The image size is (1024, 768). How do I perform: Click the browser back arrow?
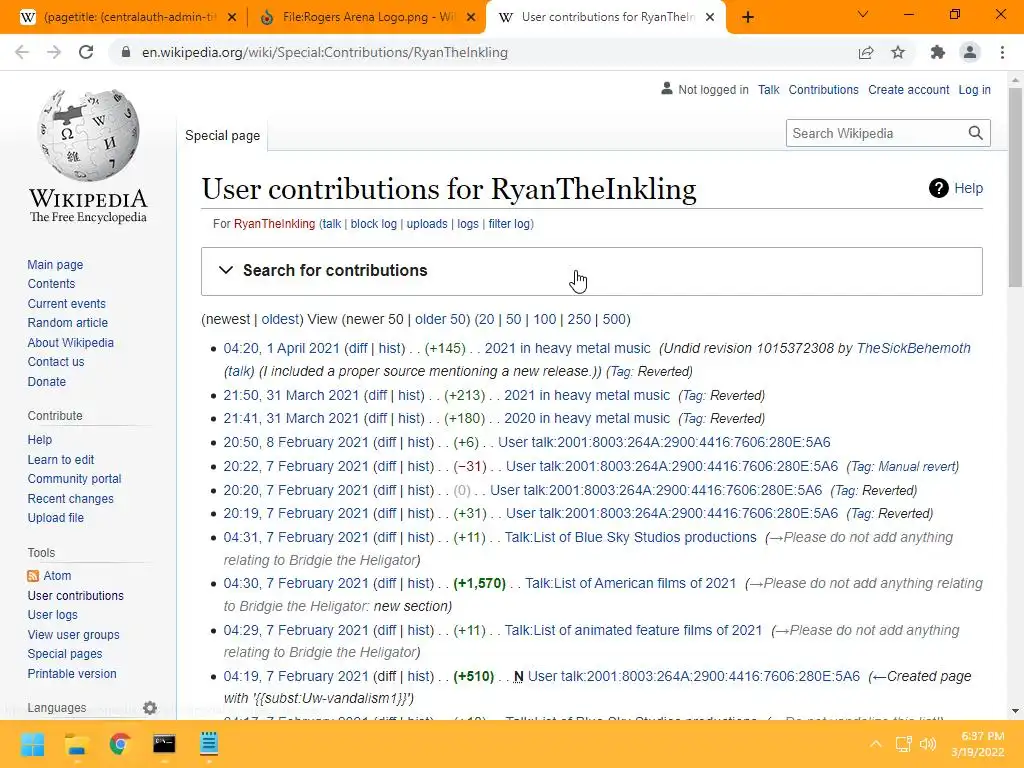tap(22, 52)
